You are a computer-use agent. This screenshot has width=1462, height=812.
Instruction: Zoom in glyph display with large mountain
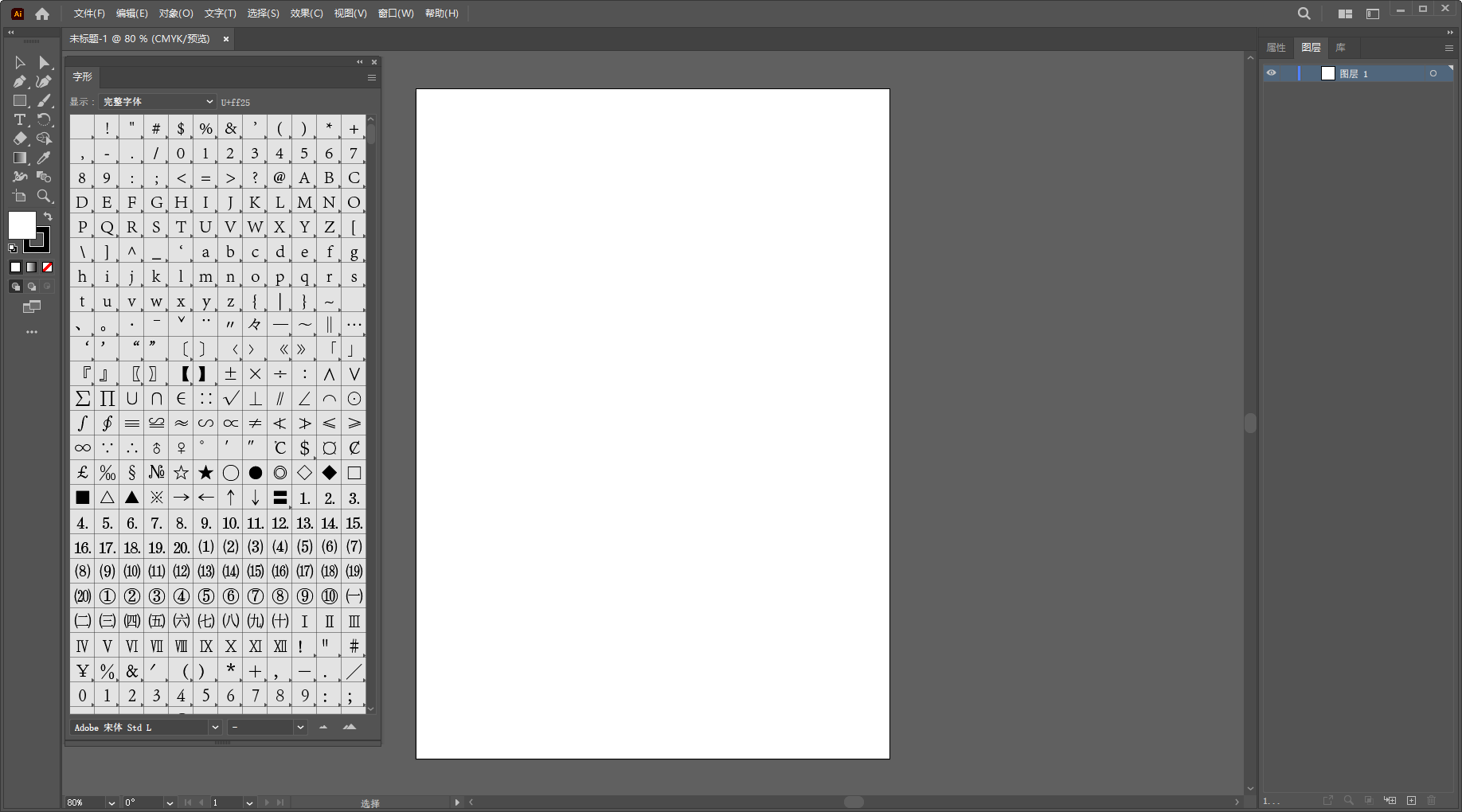click(x=350, y=727)
